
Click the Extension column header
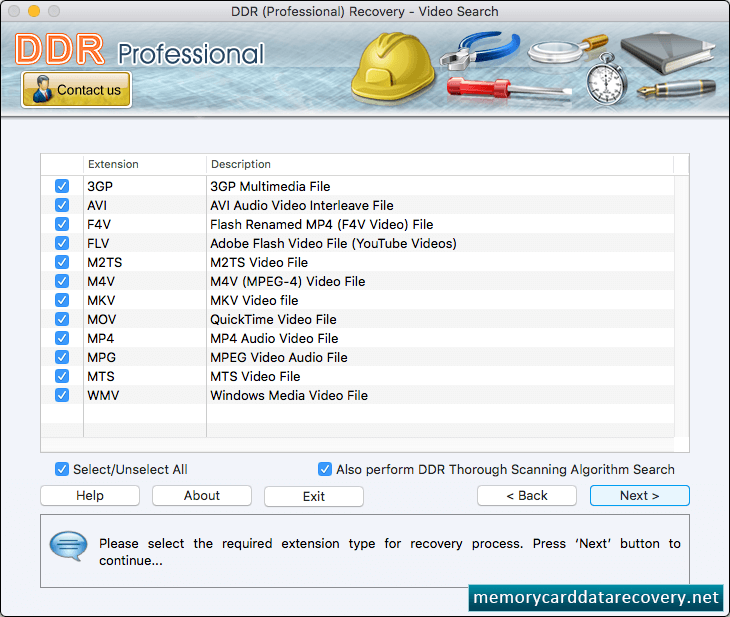(x=145, y=164)
